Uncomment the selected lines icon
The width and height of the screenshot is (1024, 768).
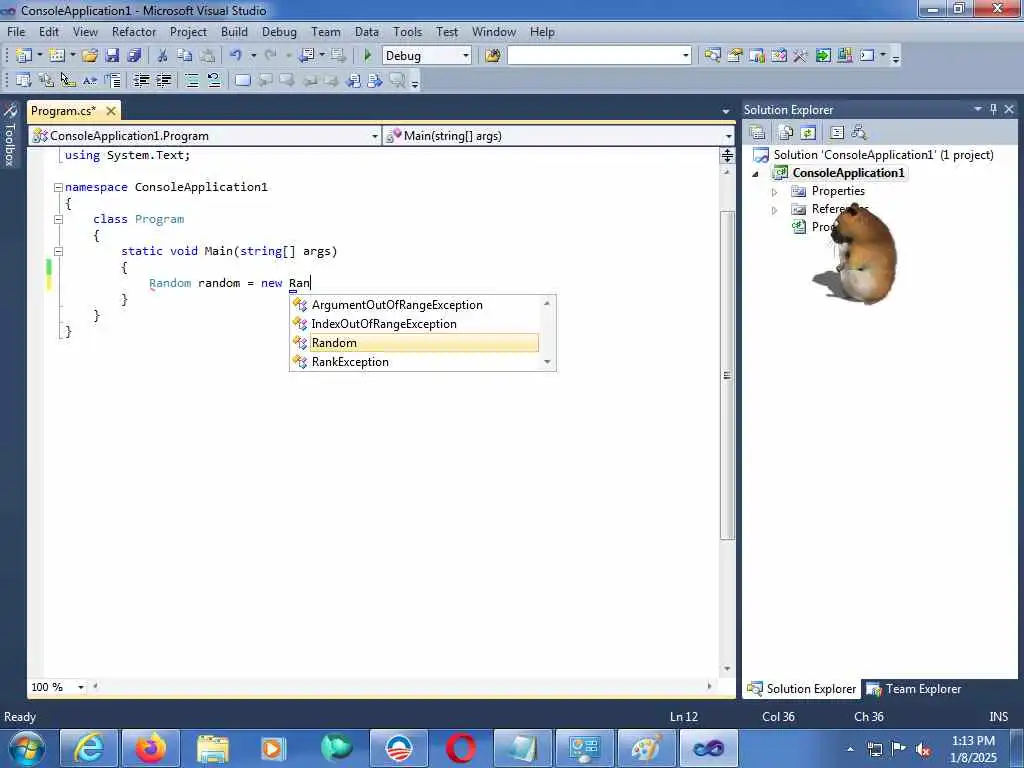click(x=214, y=80)
